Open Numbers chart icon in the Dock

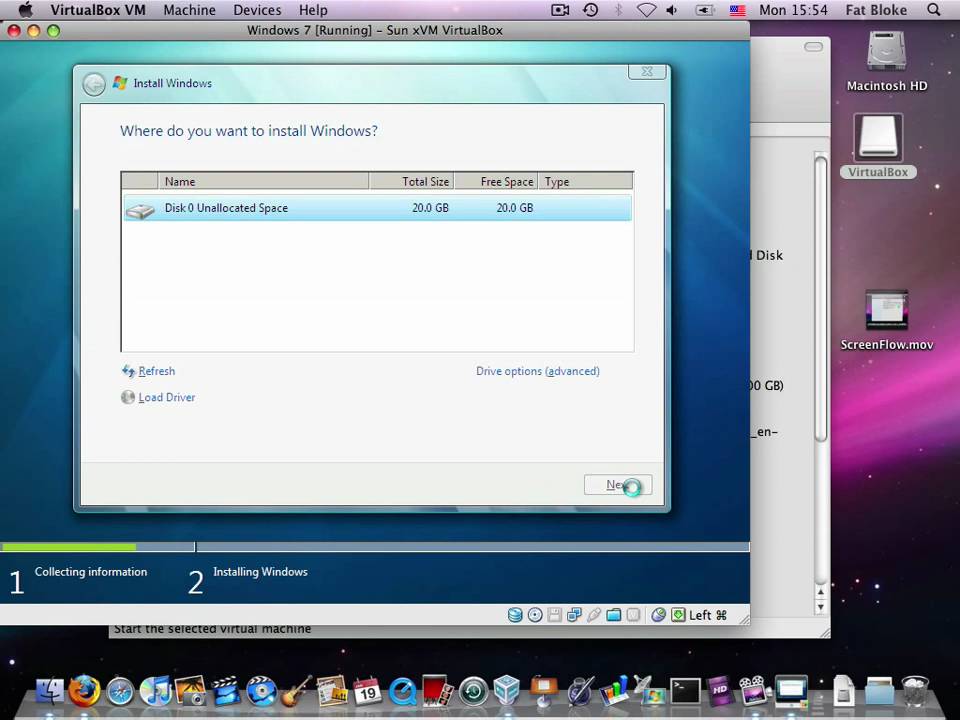pos(614,691)
